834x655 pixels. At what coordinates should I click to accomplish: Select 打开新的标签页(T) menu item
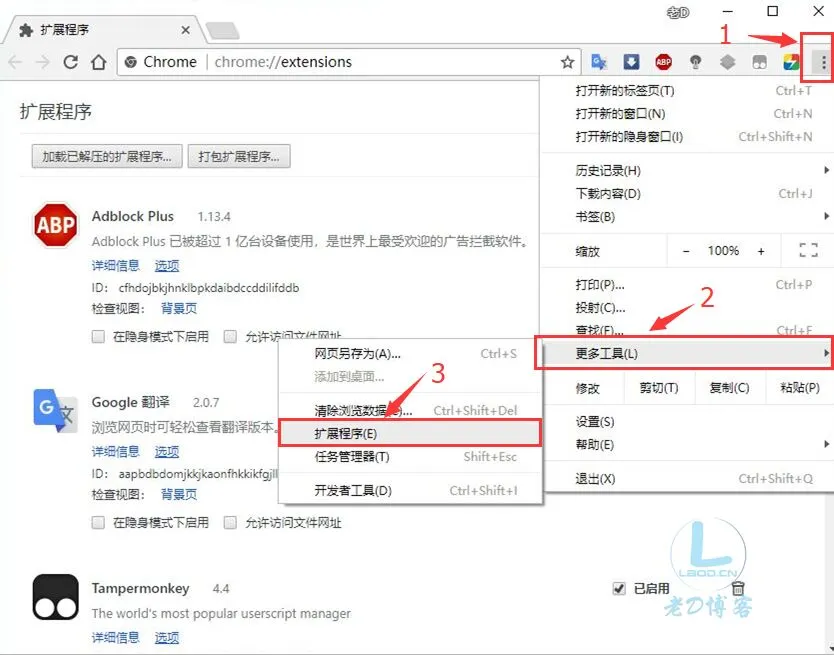(687, 90)
